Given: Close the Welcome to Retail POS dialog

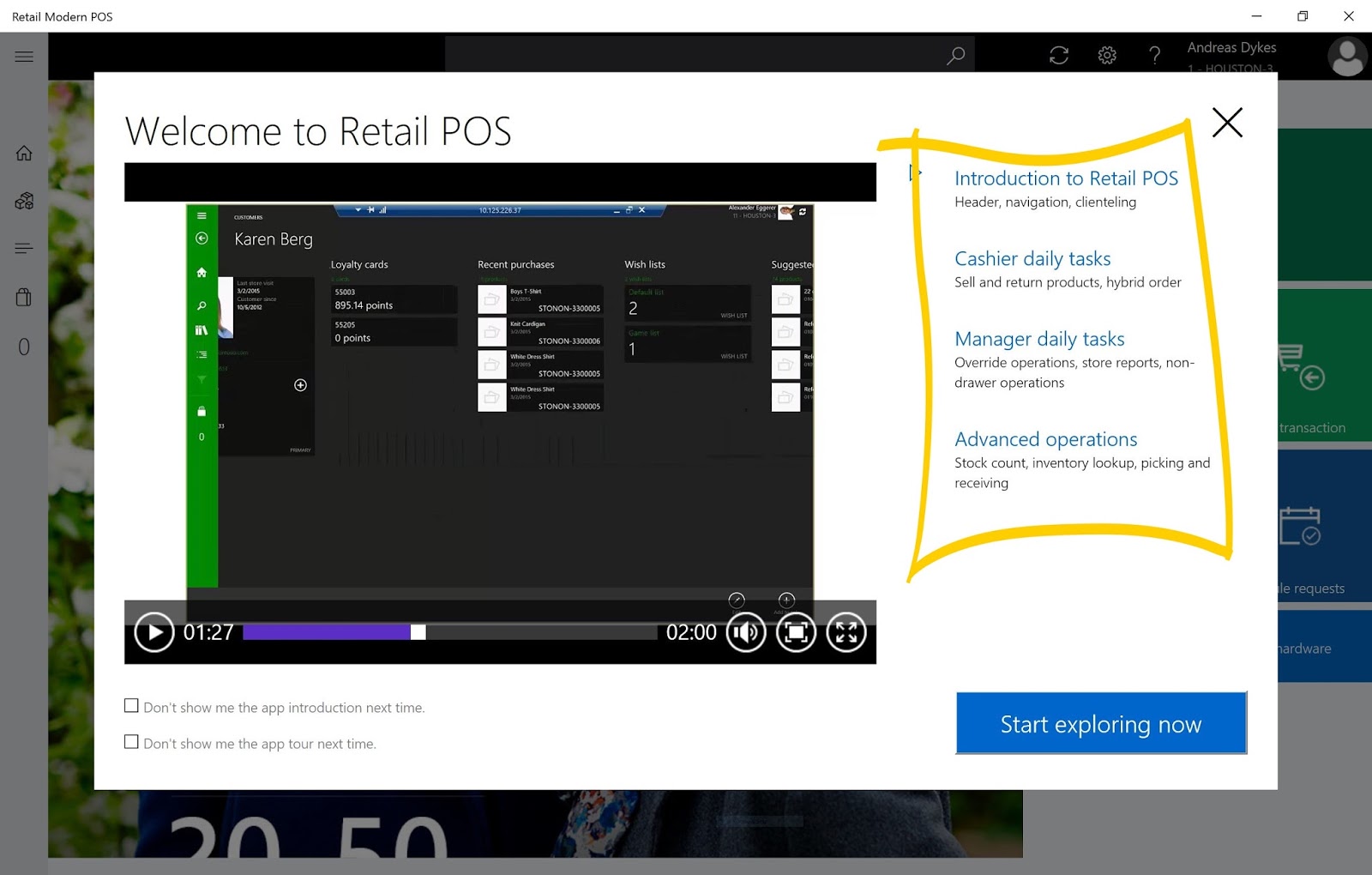Looking at the screenshot, I should (1227, 123).
